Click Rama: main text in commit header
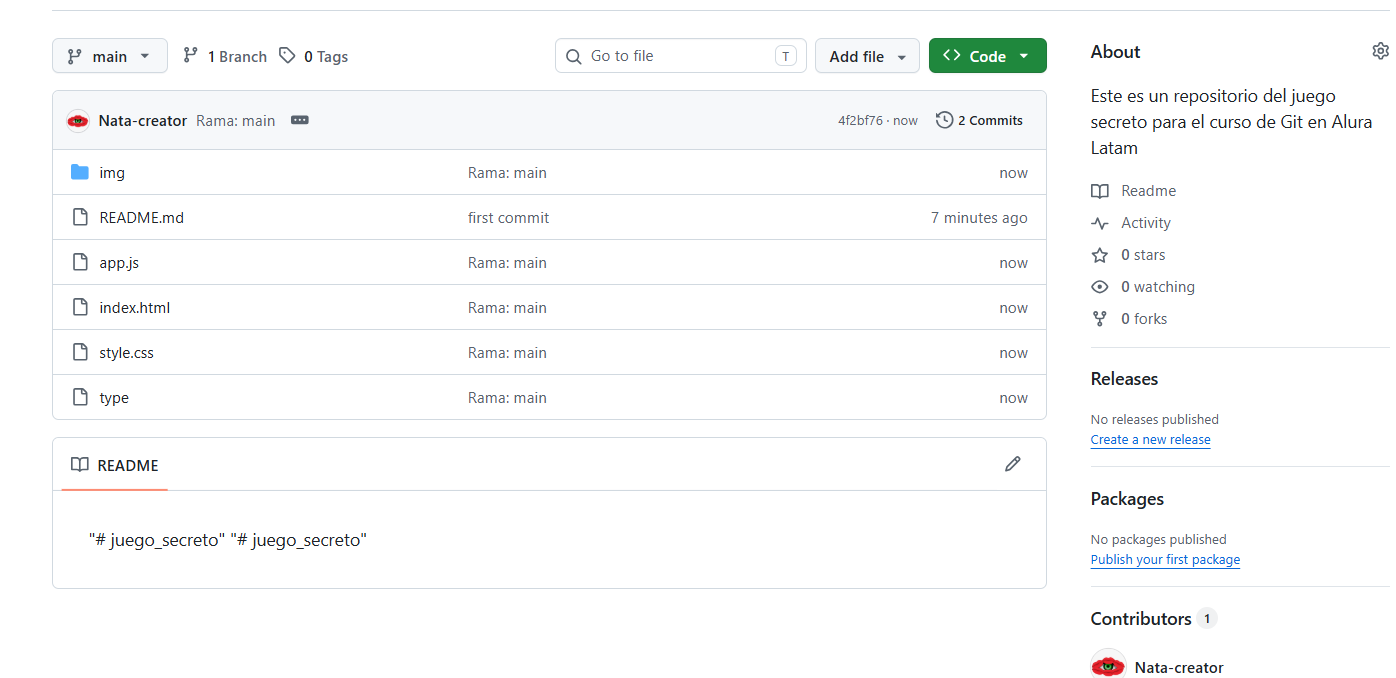 coord(235,120)
